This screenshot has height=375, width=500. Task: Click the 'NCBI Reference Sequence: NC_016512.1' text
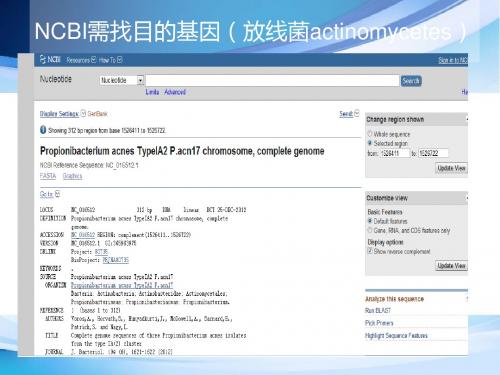pos(89,165)
